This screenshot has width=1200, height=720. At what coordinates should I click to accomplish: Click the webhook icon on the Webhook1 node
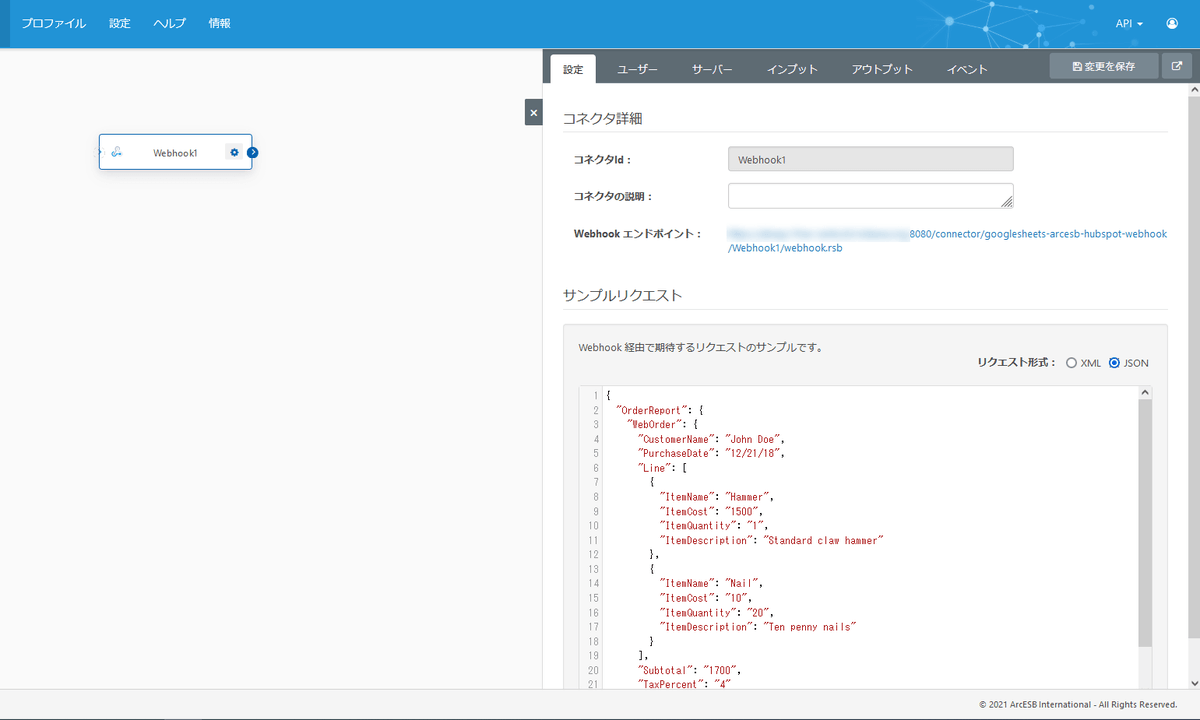tap(117, 153)
